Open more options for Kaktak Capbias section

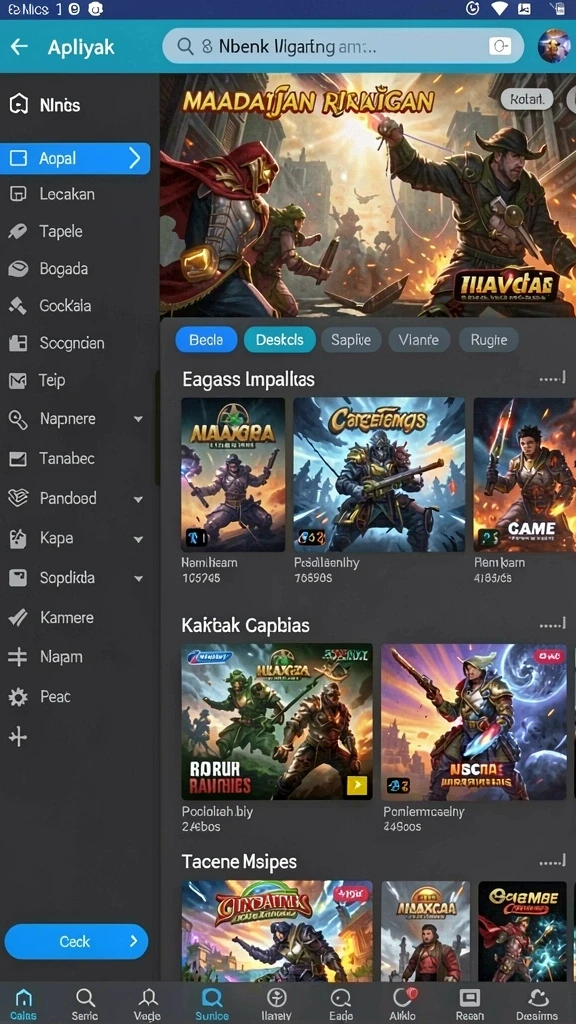[x=552, y=626]
